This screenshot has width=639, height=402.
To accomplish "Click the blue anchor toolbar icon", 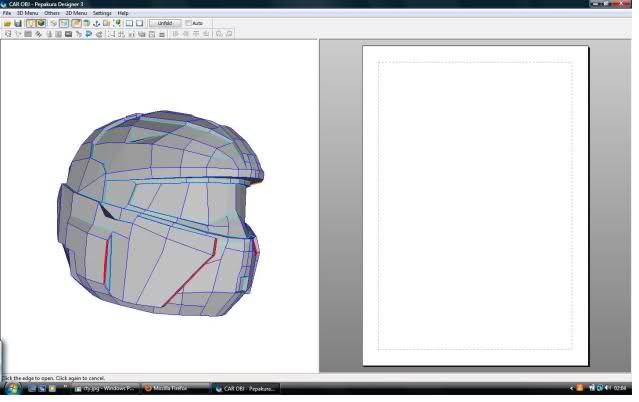I will (x=97, y=23).
